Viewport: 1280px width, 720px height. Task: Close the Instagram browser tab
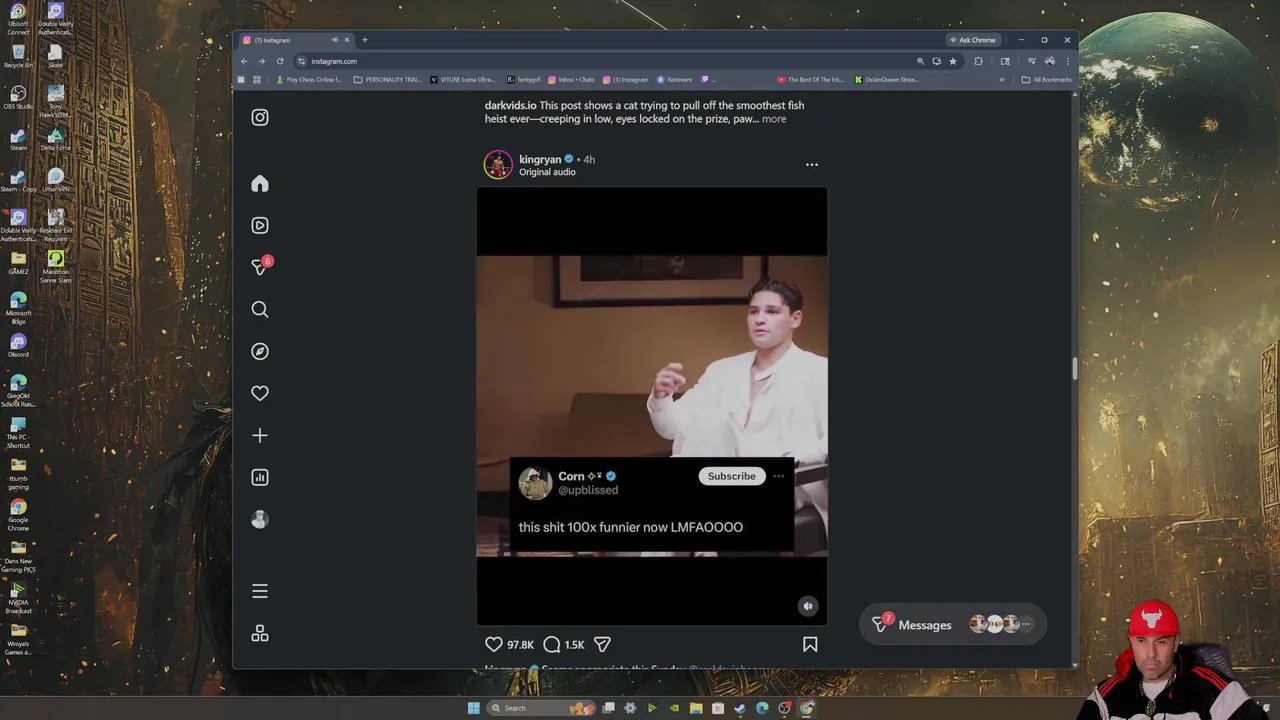coord(347,40)
